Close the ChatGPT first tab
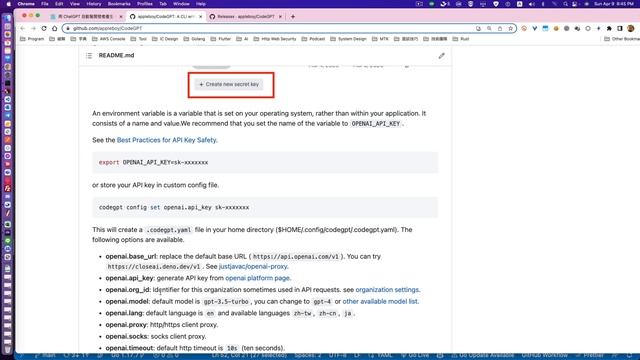This screenshot has height=360, width=640. (x=121, y=17)
